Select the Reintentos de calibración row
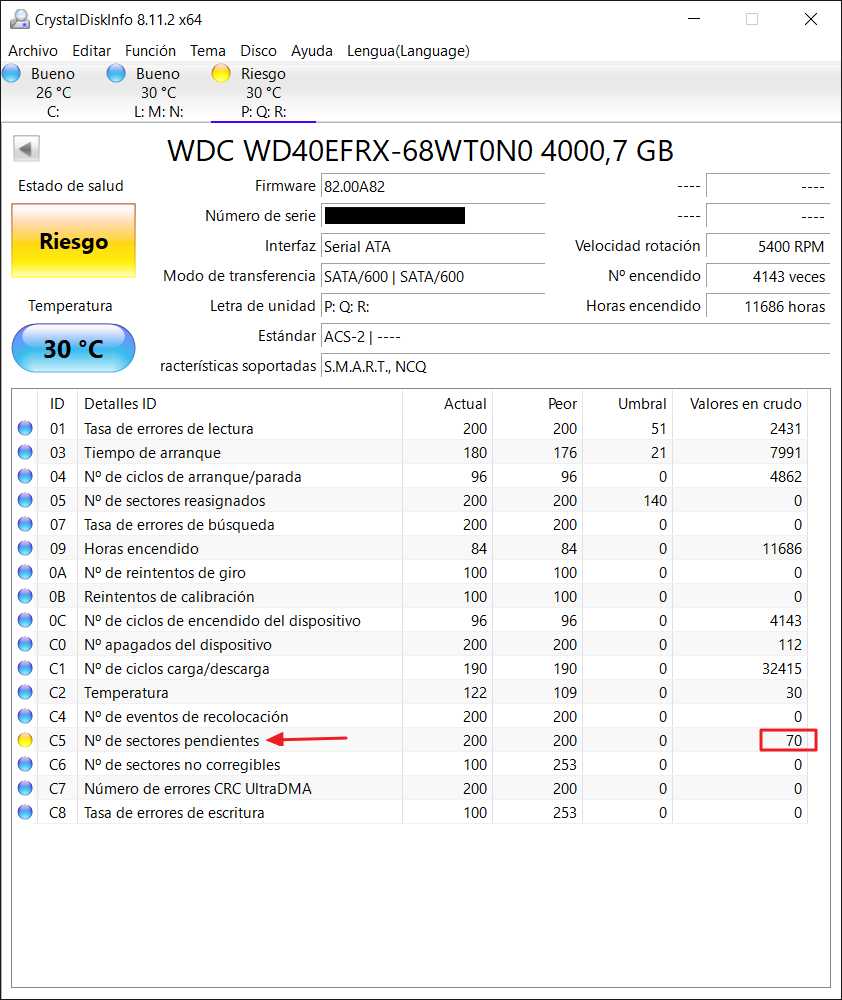This screenshot has width=842, height=1000. [x=410, y=596]
